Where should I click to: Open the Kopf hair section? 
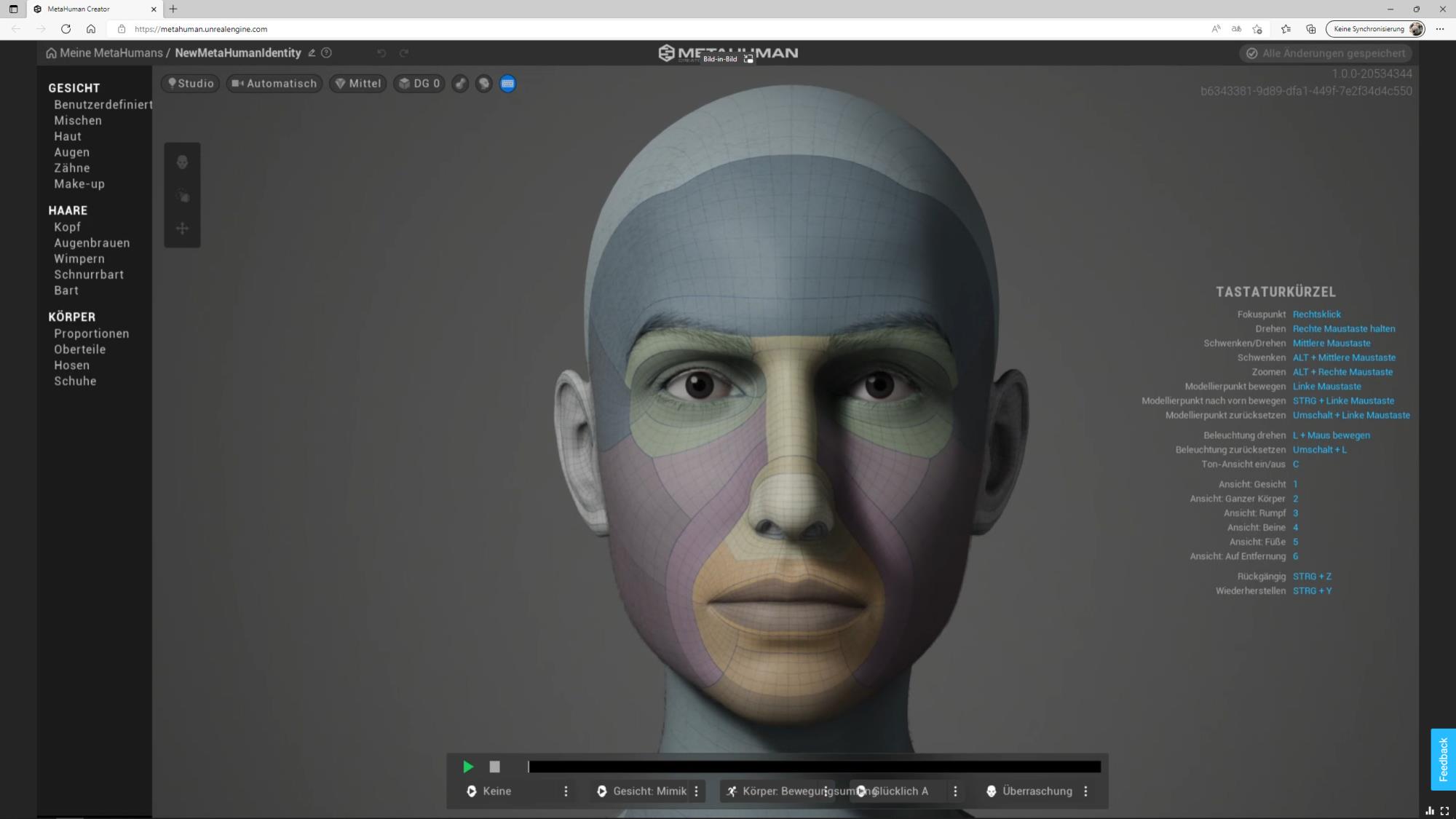67,227
